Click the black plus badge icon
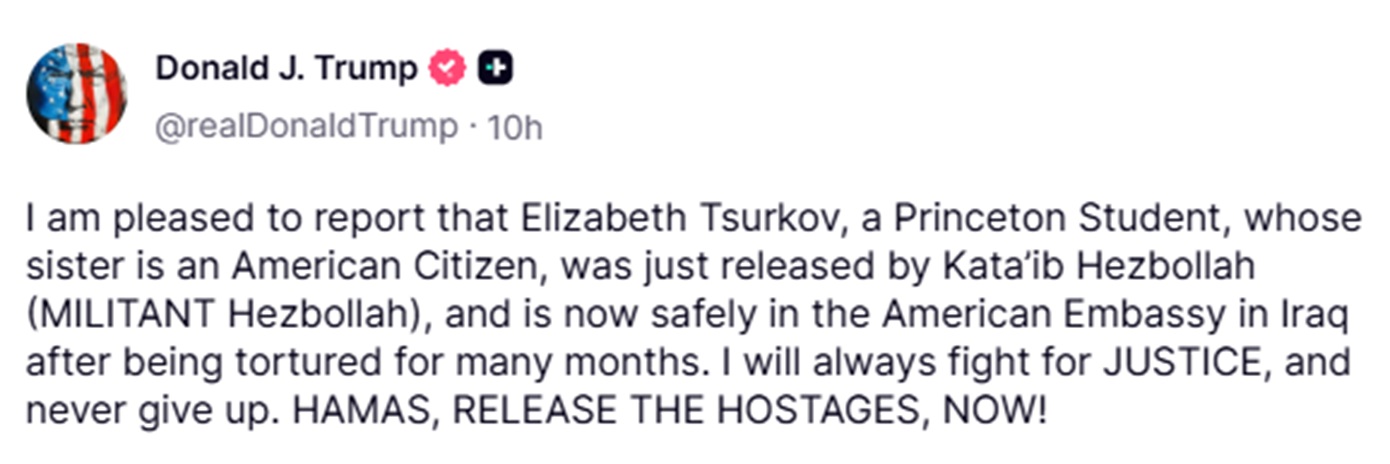Image resolution: width=1390 pixels, height=464 pixels. click(x=496, y=69)
